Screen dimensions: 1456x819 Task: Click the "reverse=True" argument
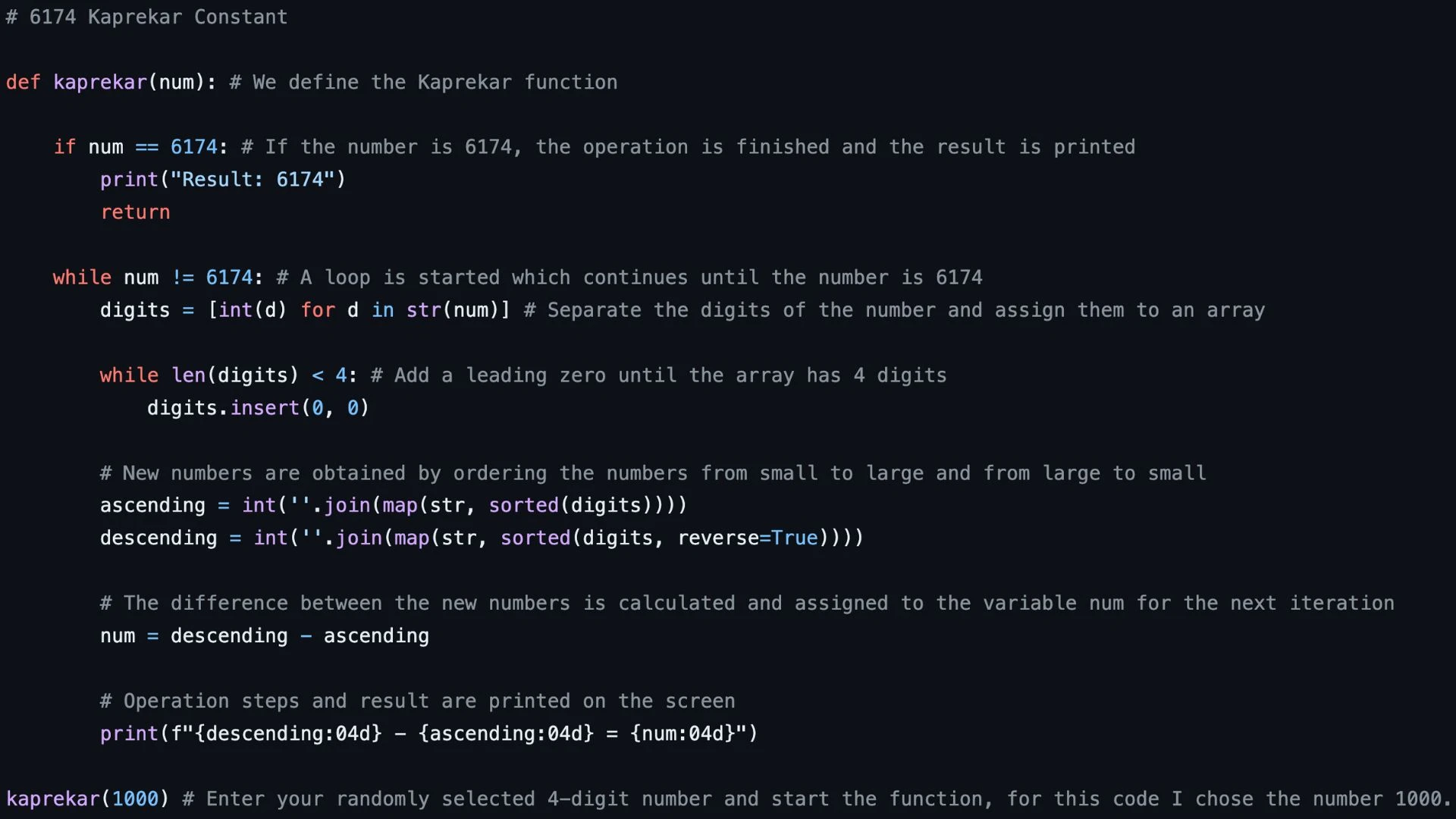click(747, 538)
